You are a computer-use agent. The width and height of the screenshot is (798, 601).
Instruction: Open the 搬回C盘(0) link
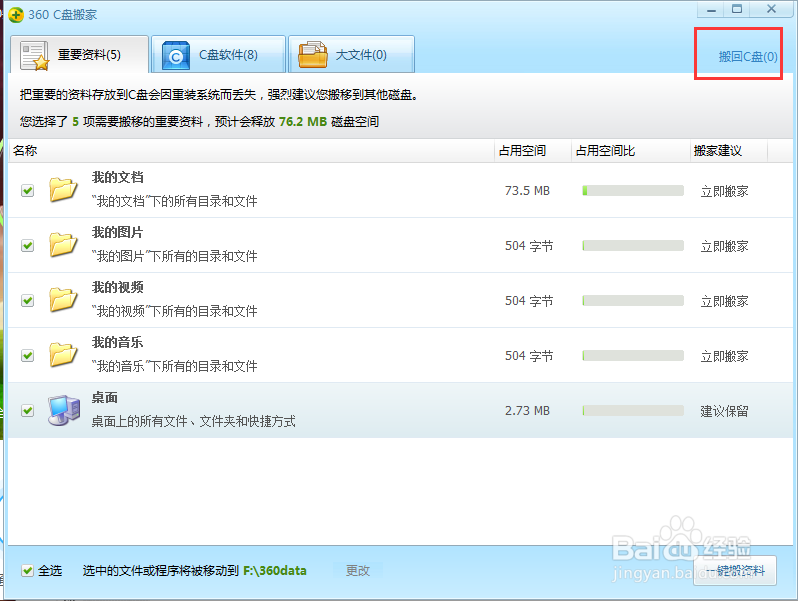(x=748, y=56)
